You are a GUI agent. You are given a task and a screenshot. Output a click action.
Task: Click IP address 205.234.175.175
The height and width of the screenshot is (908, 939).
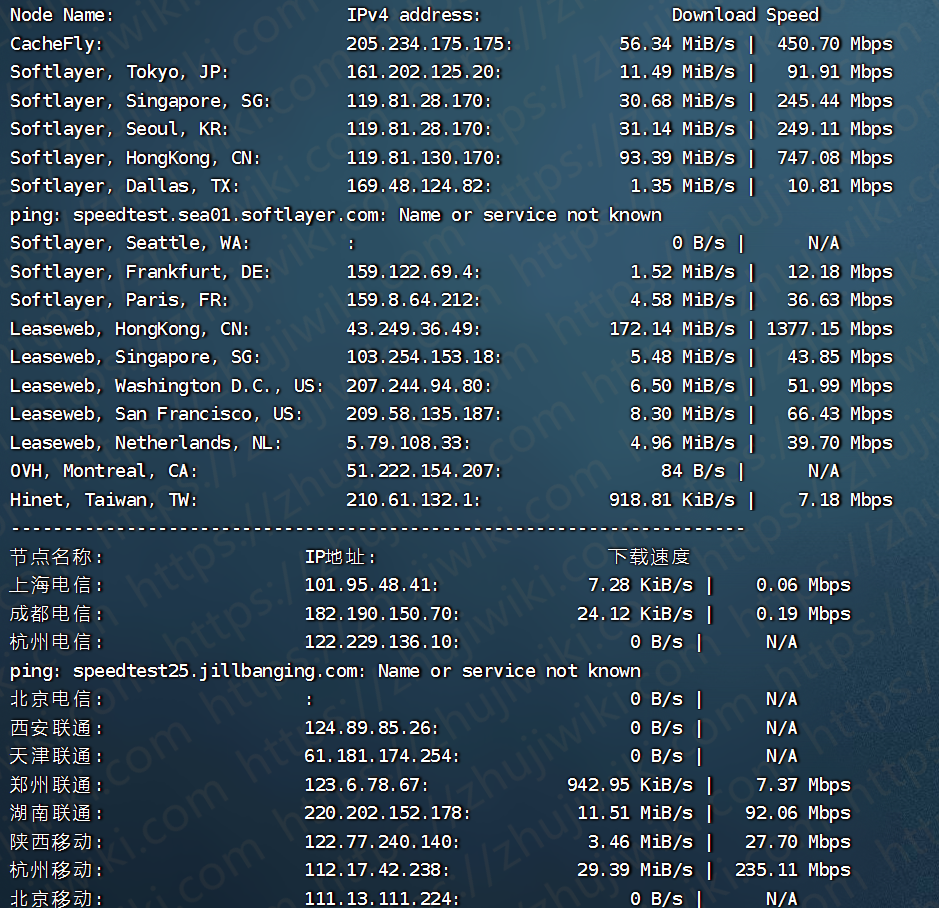(429, 44)
